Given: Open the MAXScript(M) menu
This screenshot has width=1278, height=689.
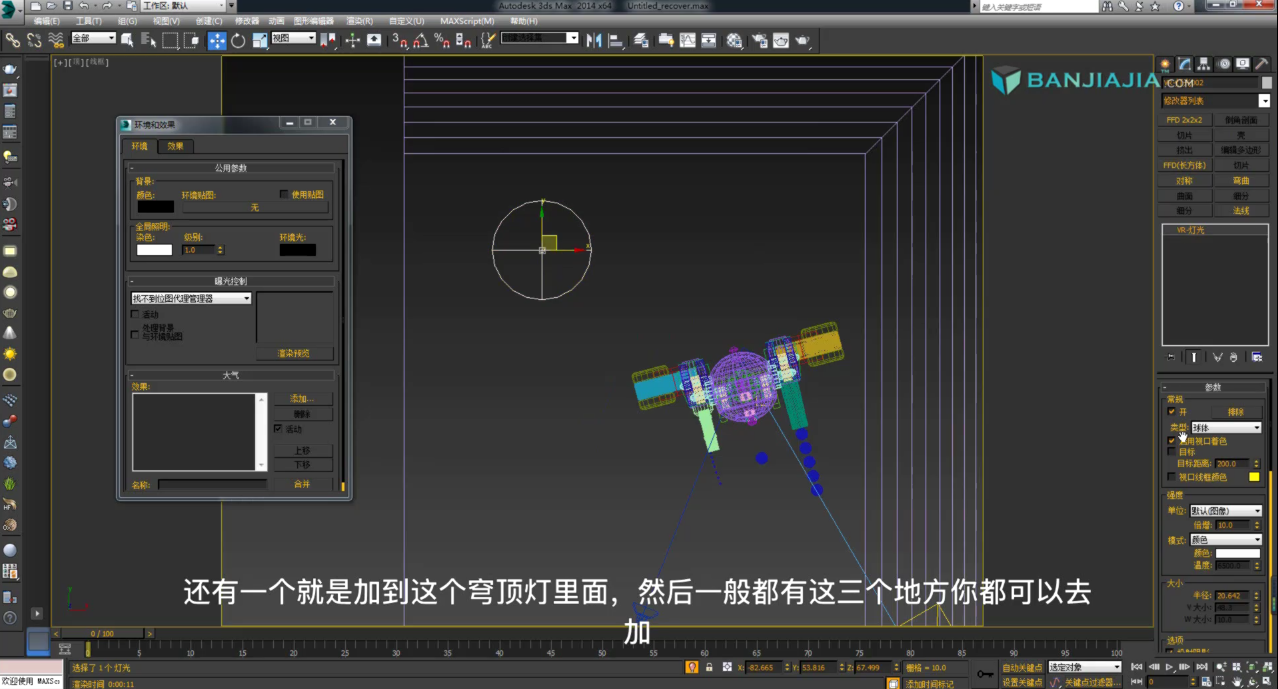Looking at the screenshot, I should (x=467, y=20).
